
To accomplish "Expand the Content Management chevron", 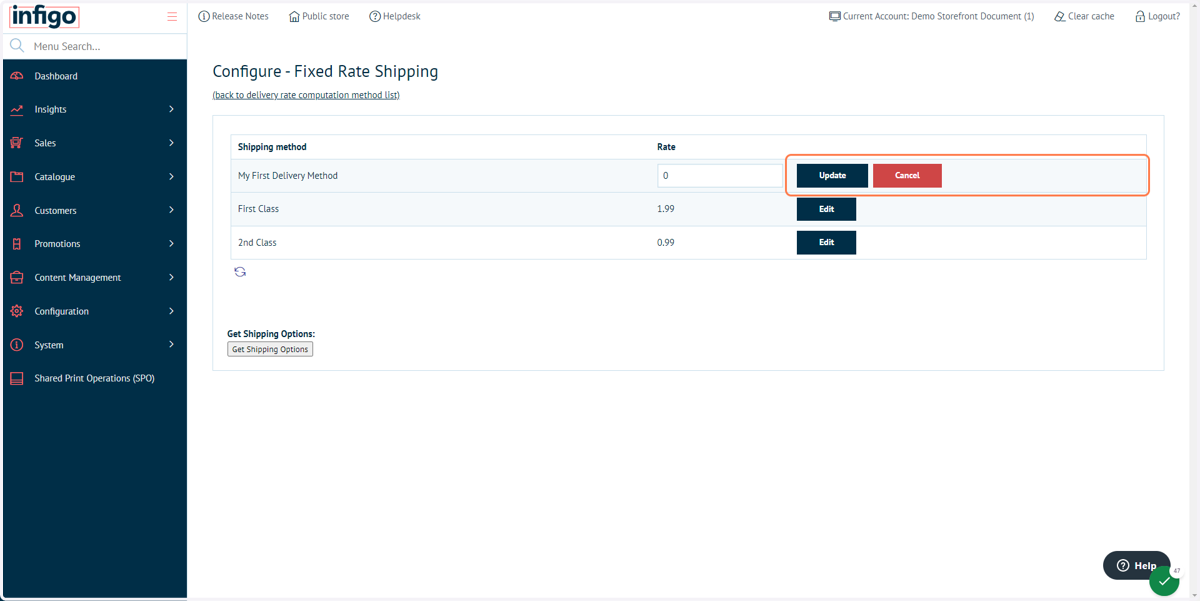I will click(x=171, y=278).
